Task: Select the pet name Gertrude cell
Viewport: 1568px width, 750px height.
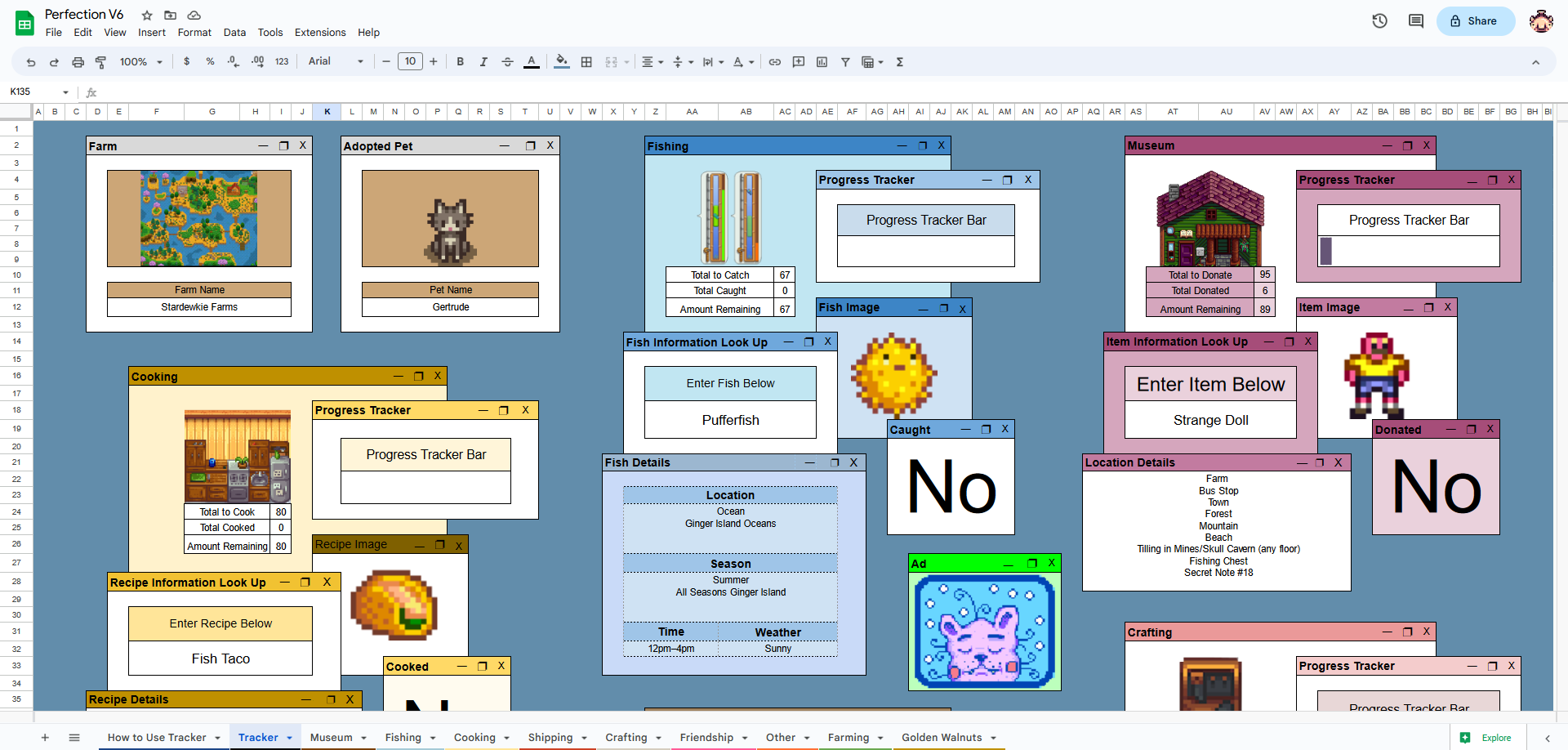Action: (451, 307)
